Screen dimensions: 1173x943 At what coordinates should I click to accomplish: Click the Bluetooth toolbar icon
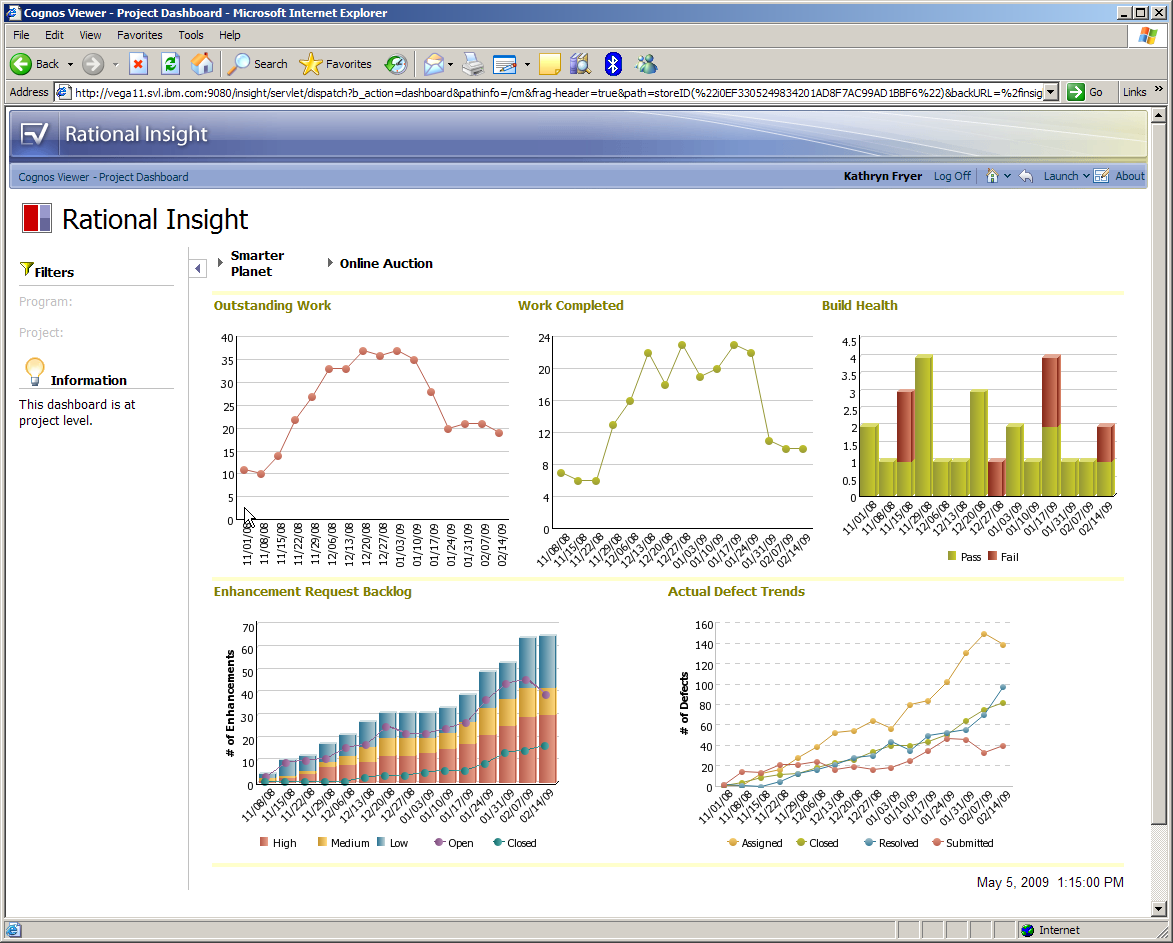613,64
